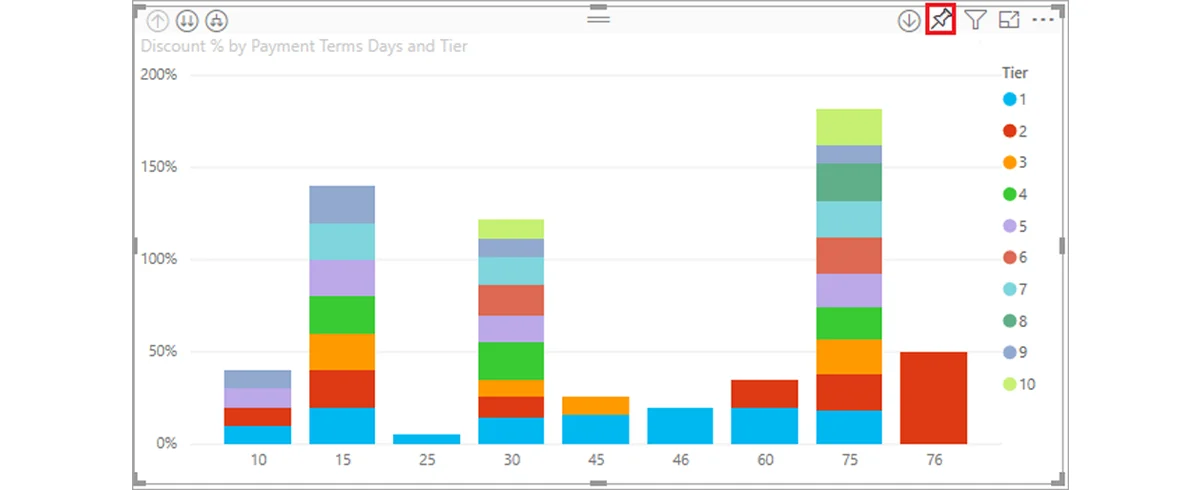Click the 0% y-axis label
1200x490 pixels.
click(x=166, y=444)
